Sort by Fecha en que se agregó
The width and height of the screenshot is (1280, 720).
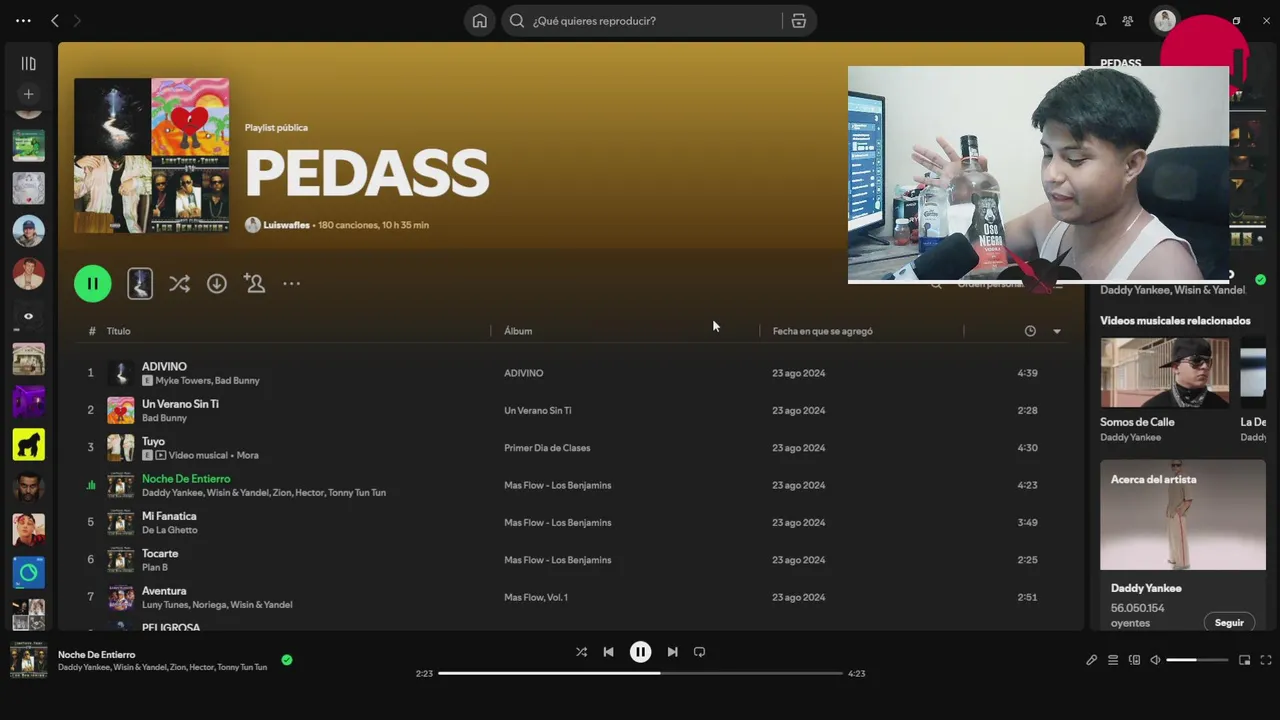click(x=822, y=331)
